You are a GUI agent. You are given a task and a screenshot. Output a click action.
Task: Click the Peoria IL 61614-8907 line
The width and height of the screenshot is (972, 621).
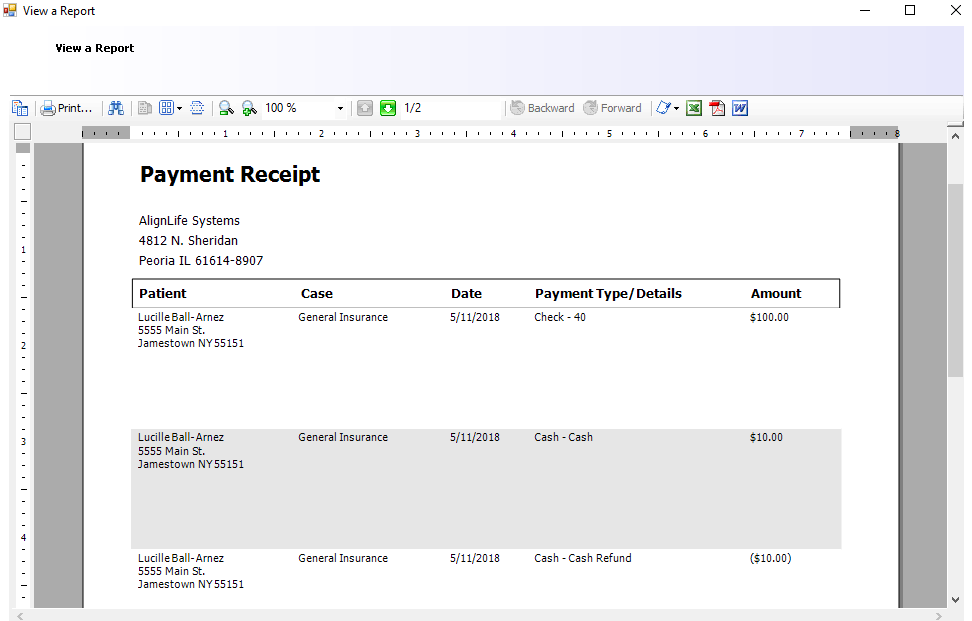point(201,261)
